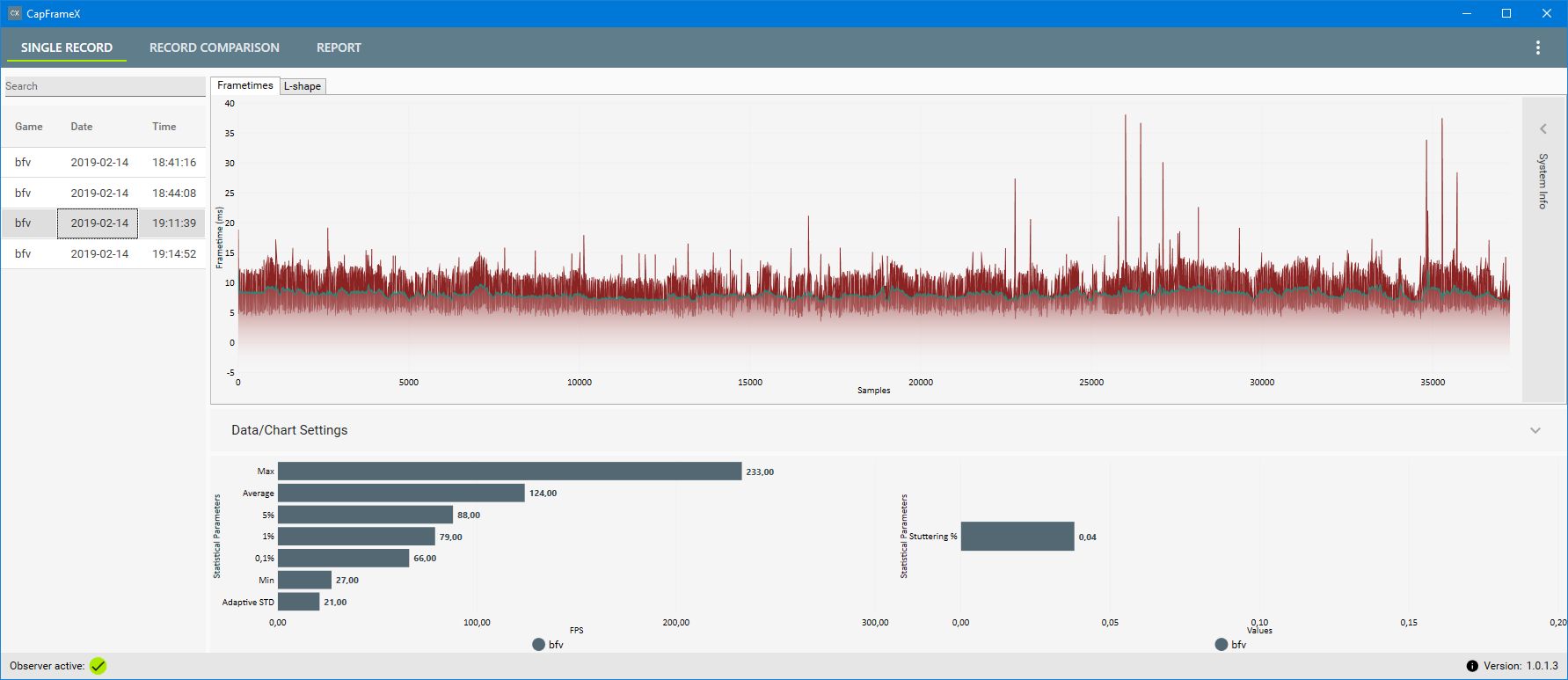Click the Stuttering % bar showing 0,04
The image size is (1568, 680).
coord(1017,537)
